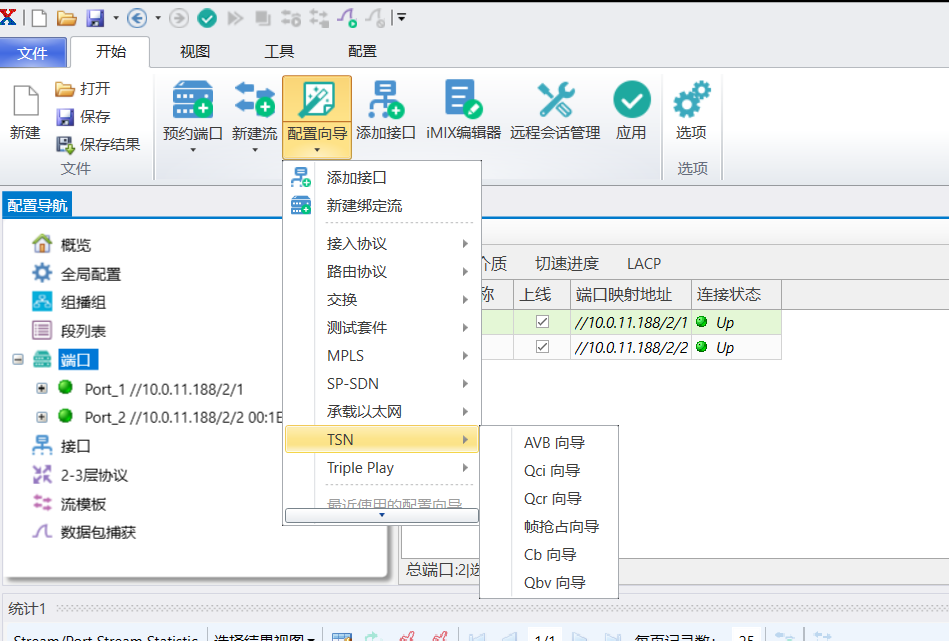The height and width of the screenshot is (641, 949).
Task: Click the new document icon in quick access toolbar
Action: click(39, 18)
